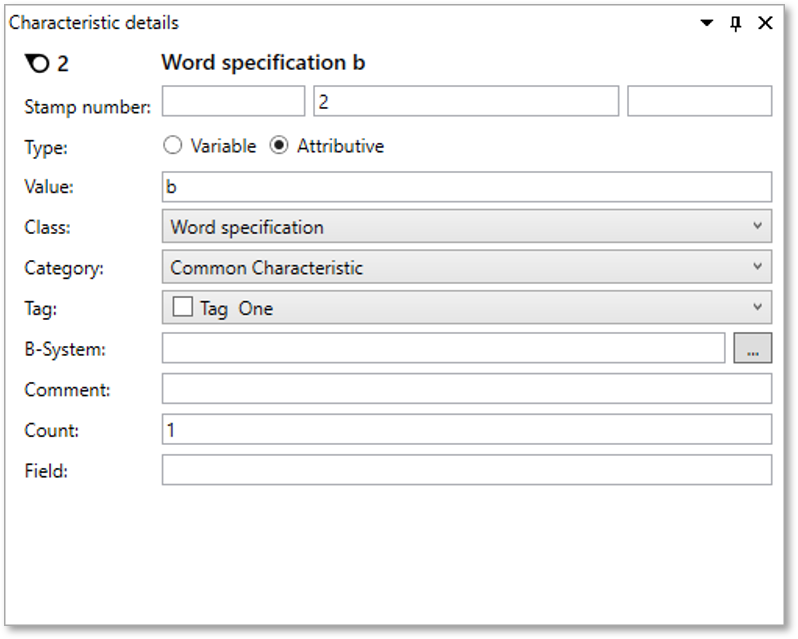The width and height of the screenshot is (798, 639).
Task: Click the stamp icon next to number 2
Action: coord(36,64)
